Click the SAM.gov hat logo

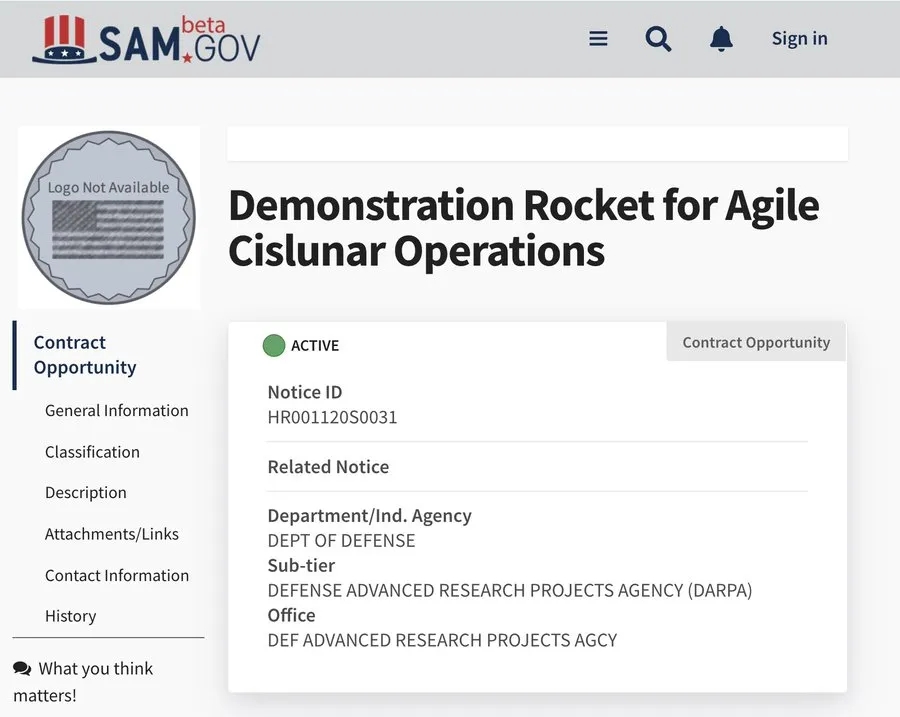click(x=64, y=40)
